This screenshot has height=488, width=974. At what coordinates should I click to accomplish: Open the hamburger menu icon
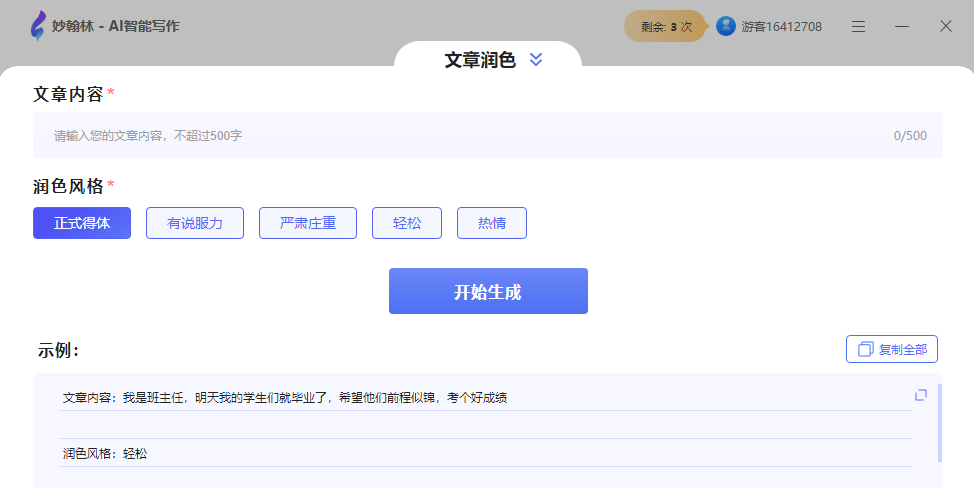coord(858,26)
